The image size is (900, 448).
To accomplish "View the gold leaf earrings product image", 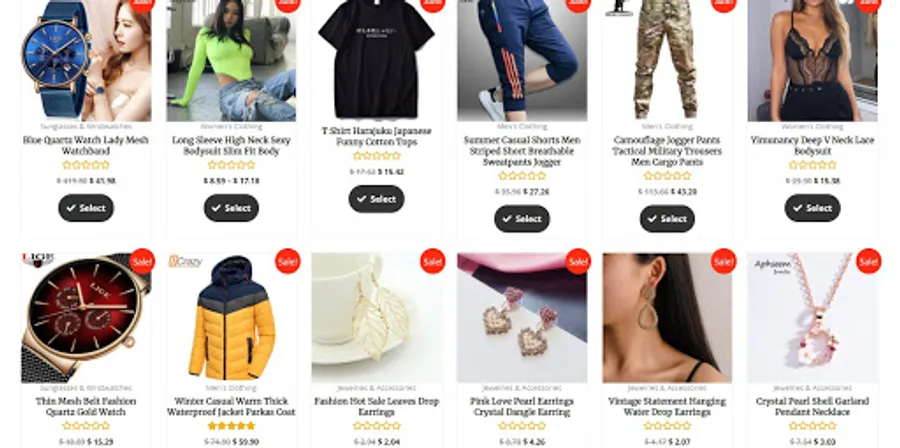I will [x=377, y=318].
